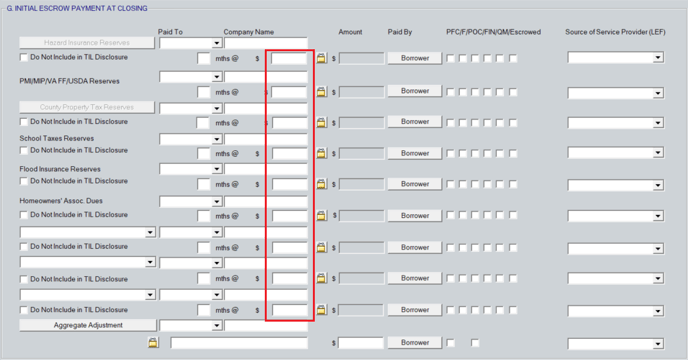Click months field in Hazard Insurance Reserves row
The height and width of the screenshot is (360, 688).
204,58
